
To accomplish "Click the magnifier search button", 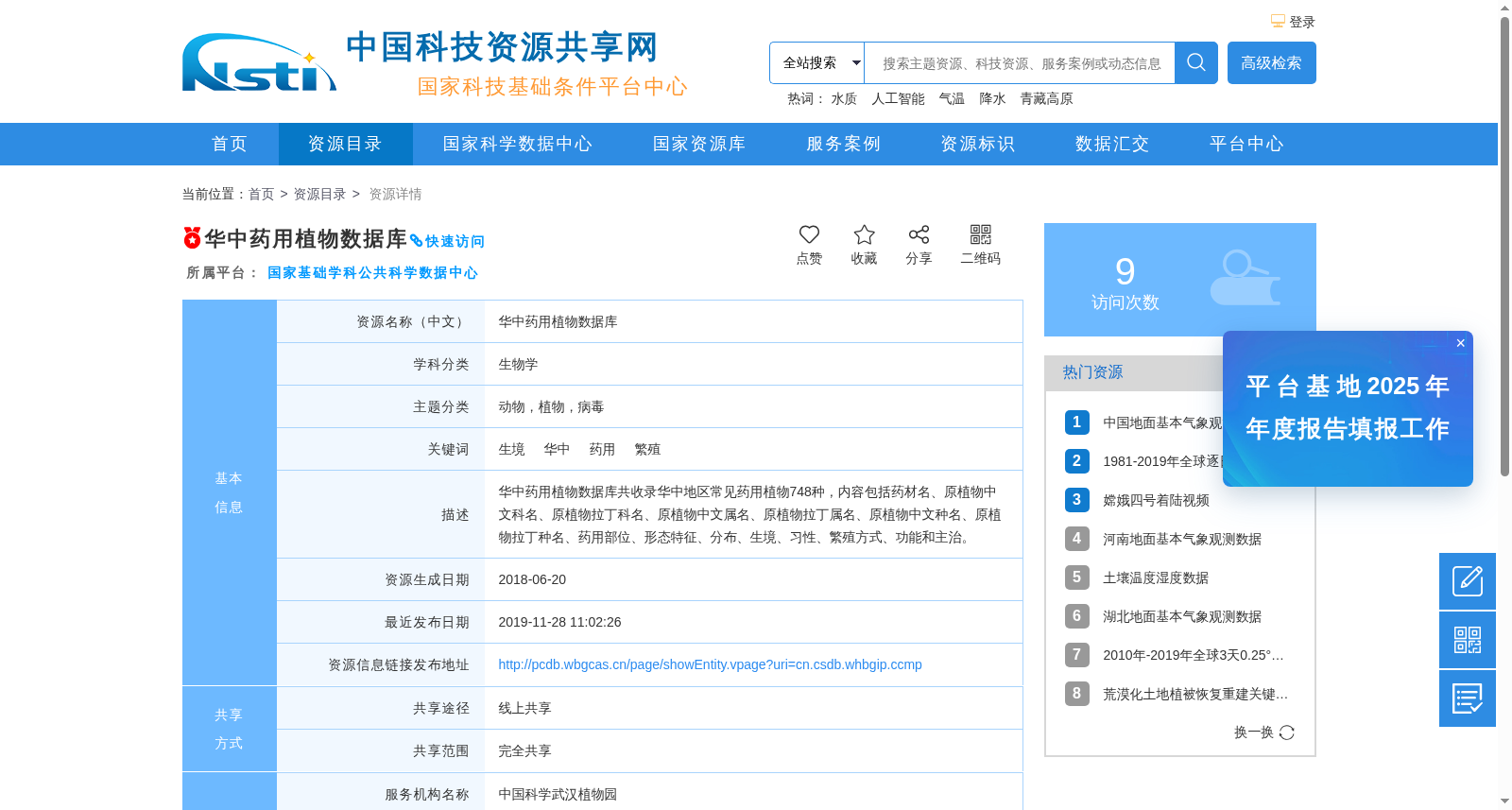I will click(x=1195, y=62).
